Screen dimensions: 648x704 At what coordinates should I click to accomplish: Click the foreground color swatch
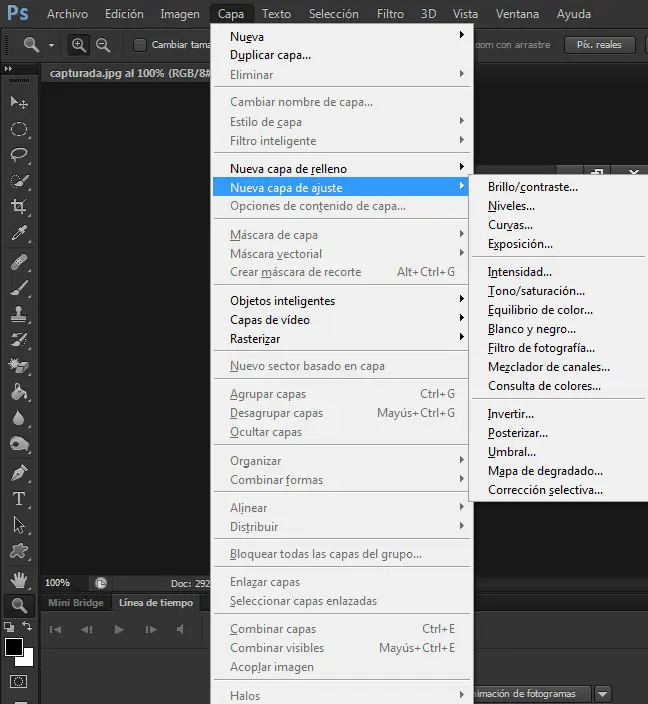tap(13, 647)
